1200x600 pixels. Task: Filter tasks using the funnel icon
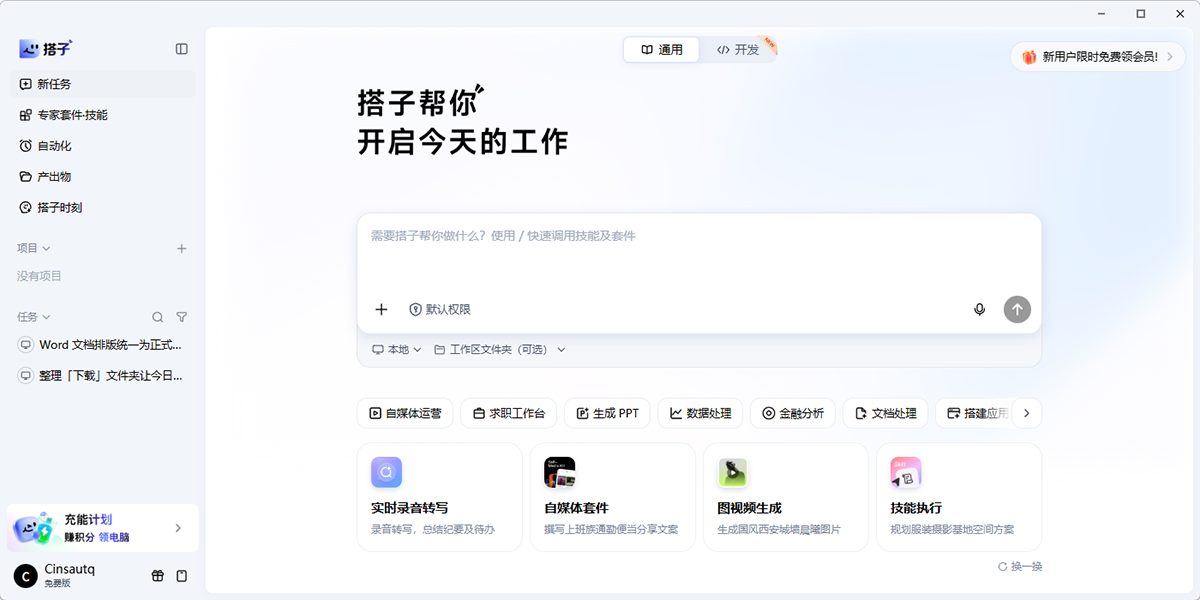(x=181, y=317)
